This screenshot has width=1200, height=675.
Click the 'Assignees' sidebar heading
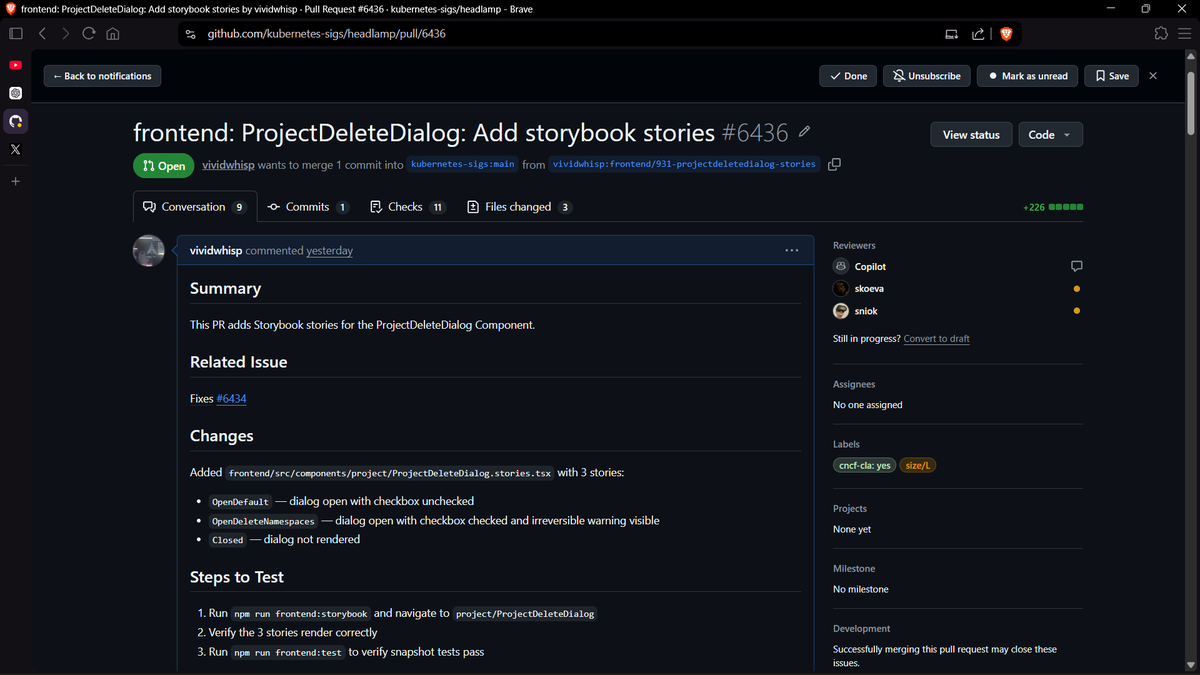pos(854,384)
